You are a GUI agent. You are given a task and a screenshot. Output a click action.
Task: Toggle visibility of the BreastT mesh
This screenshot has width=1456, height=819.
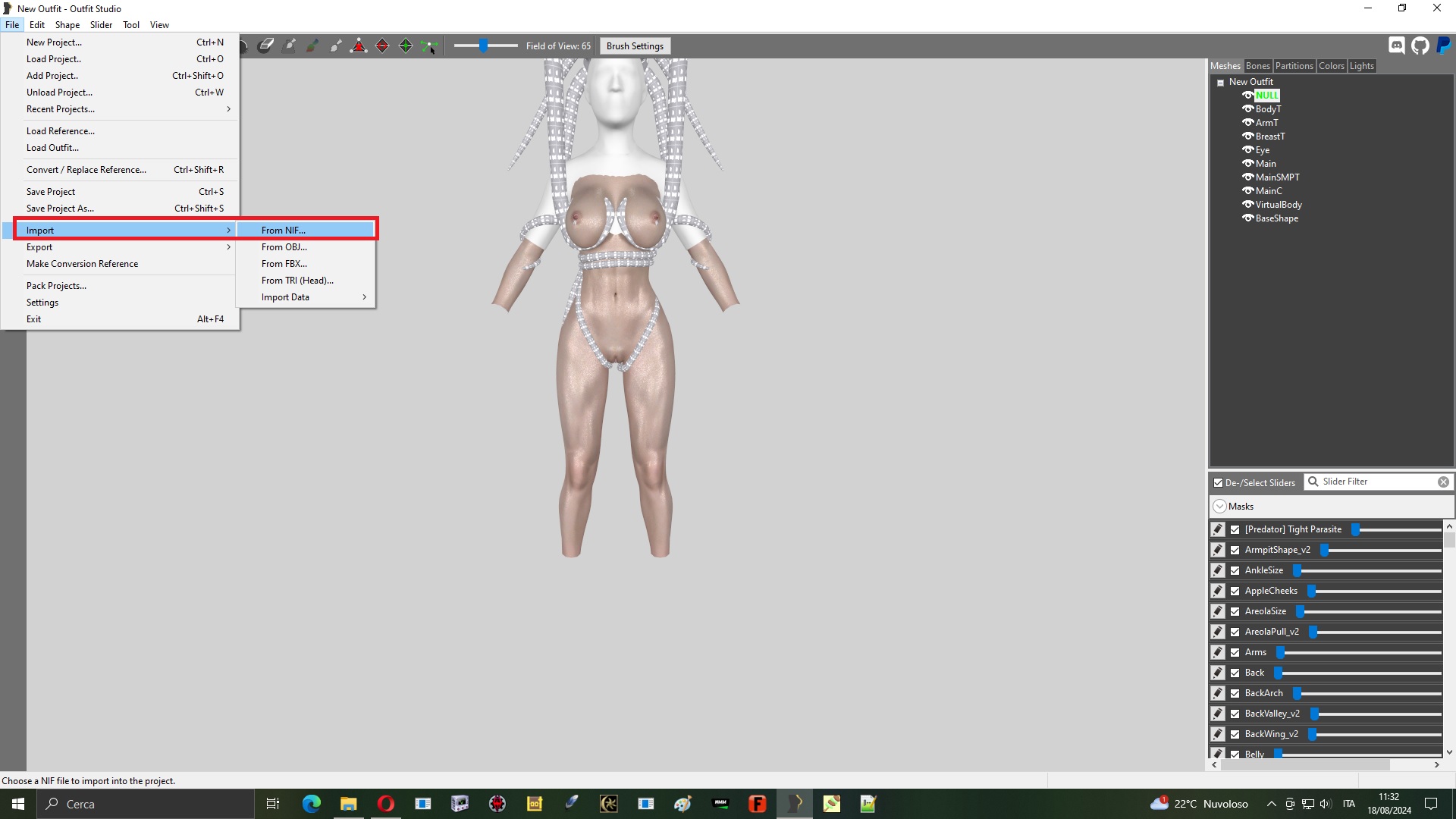tap(1247, 136)
